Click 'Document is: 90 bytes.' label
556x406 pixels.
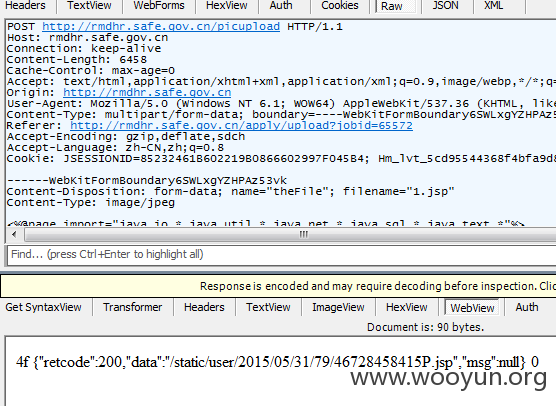[x=426, y=327]
